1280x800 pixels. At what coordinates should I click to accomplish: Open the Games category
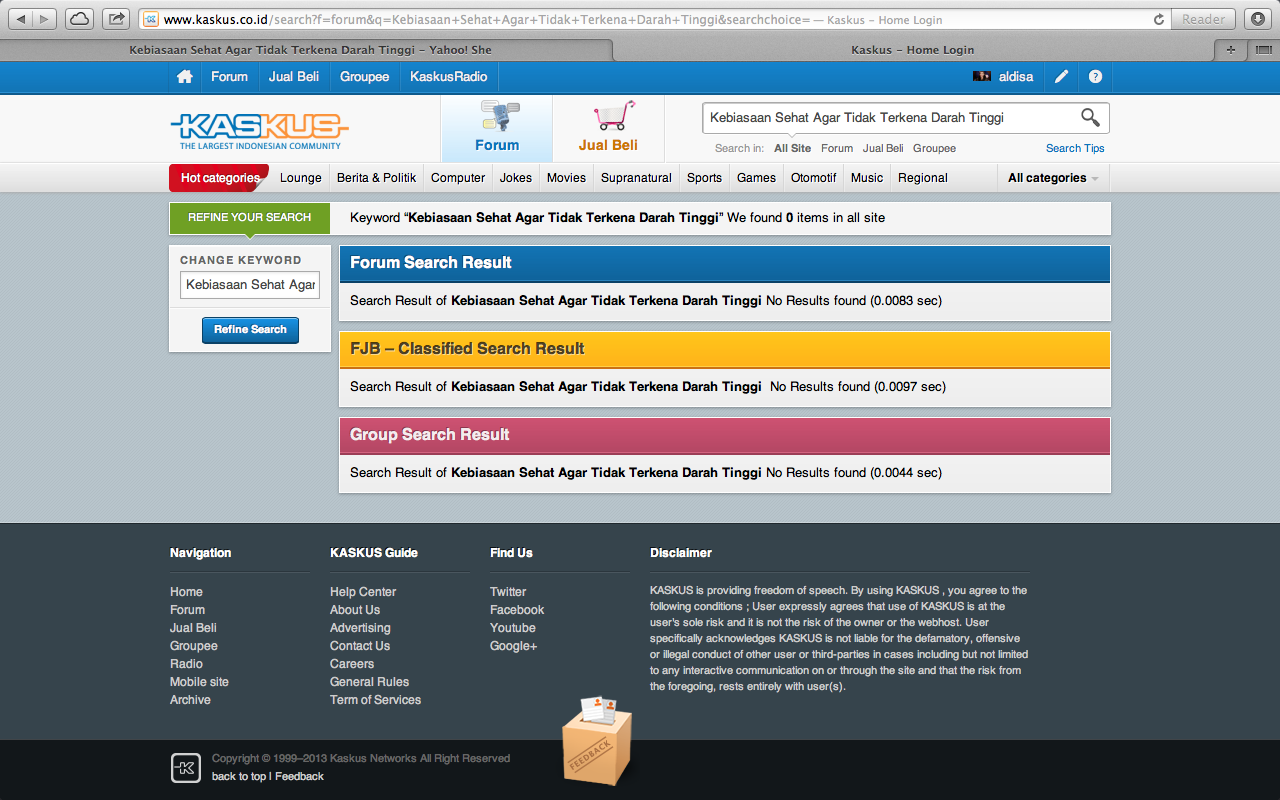click(756, 178)
